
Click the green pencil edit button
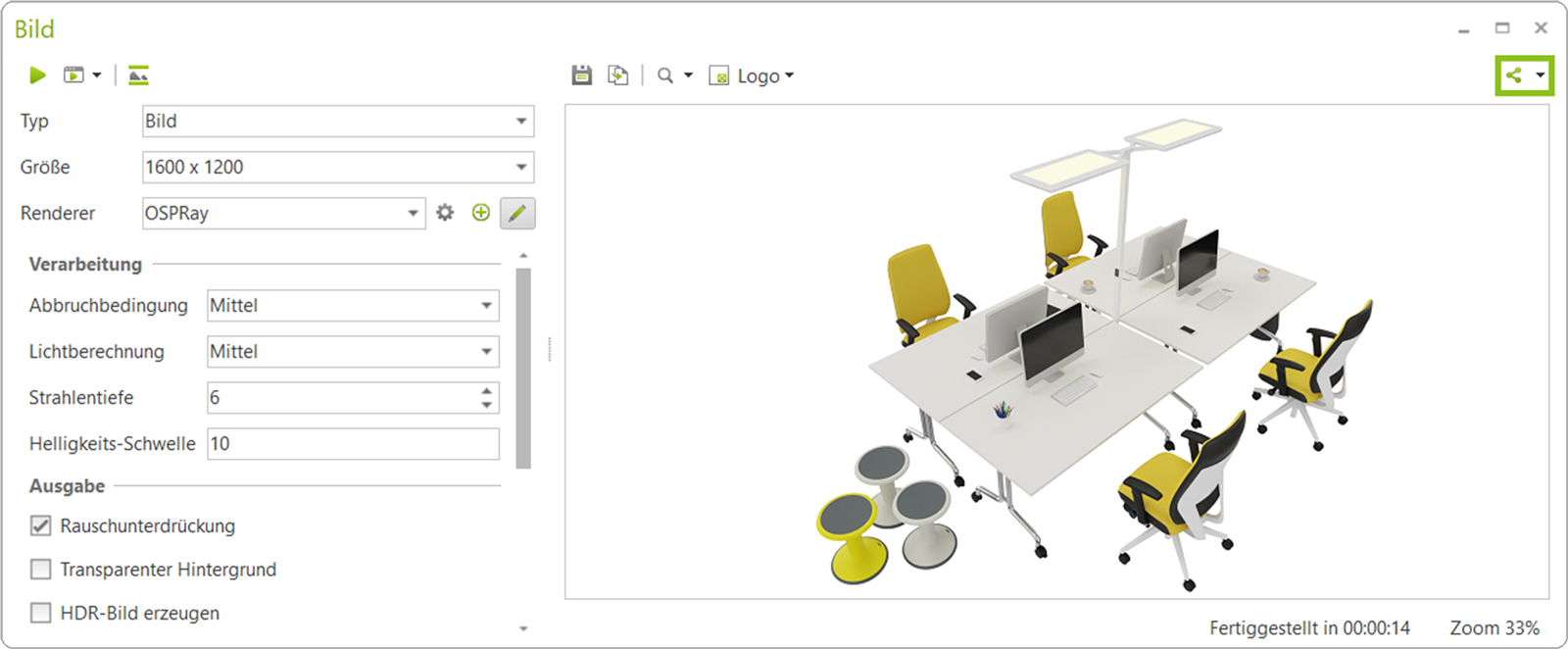pos(517,213)
